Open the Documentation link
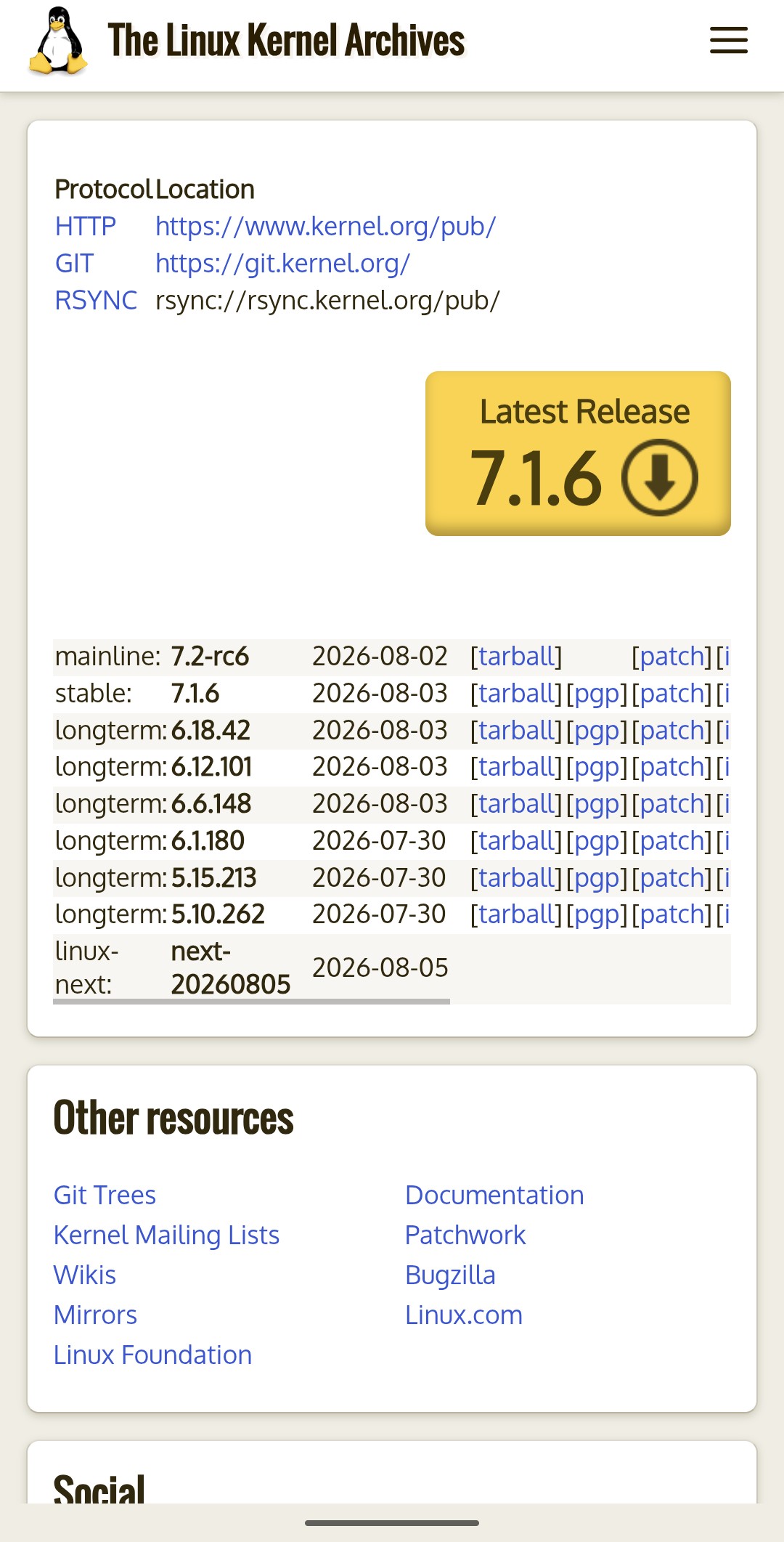 494,1196
